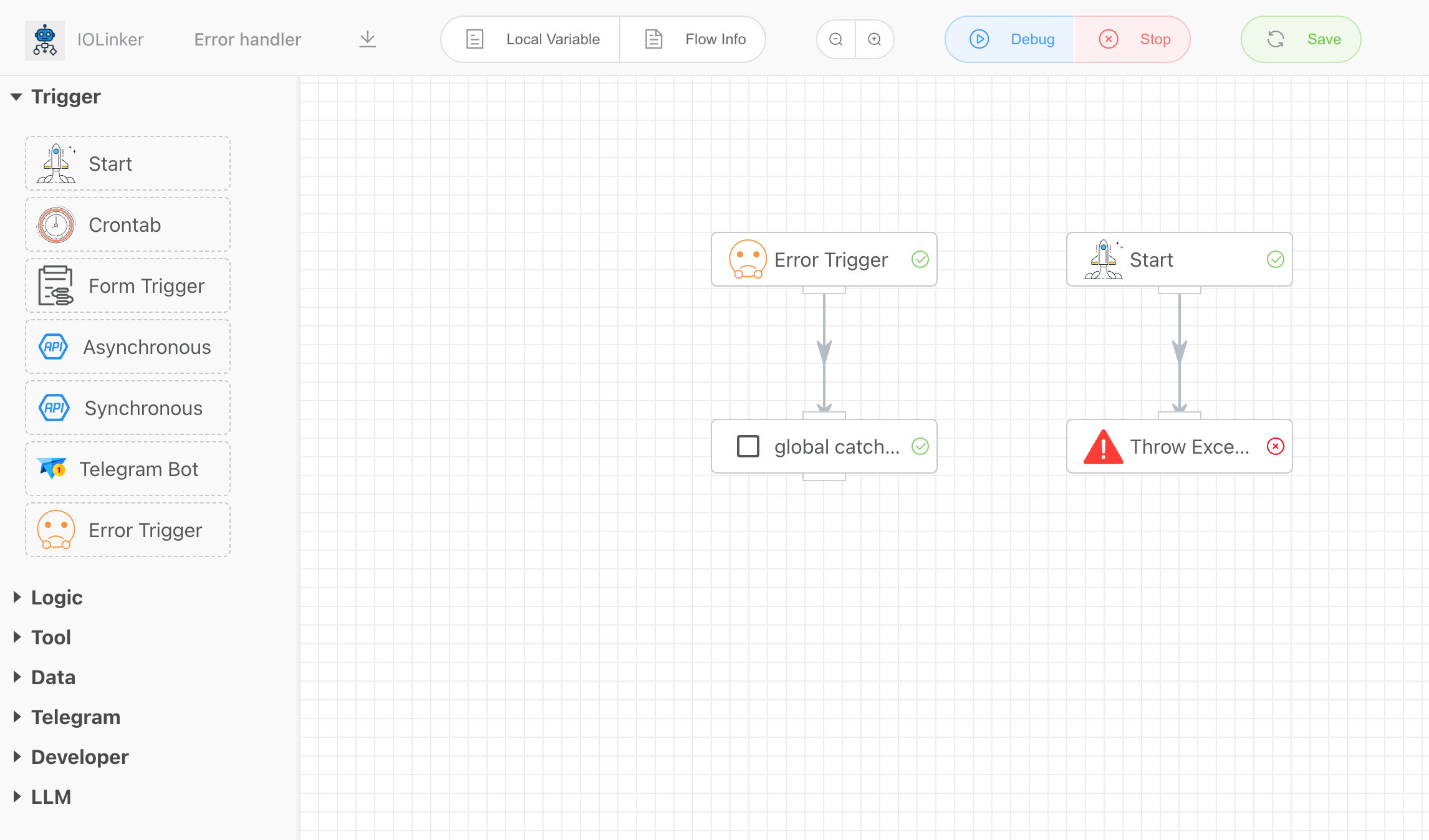Collapse the Trigger section
Viewport: 1429px width, 840px height.
click(x=17, y=97)
